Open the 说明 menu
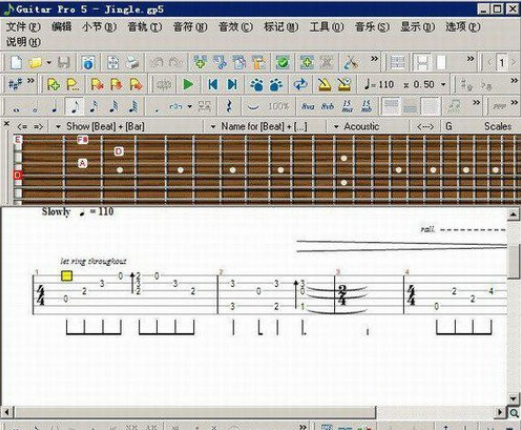 coord(23,42)
